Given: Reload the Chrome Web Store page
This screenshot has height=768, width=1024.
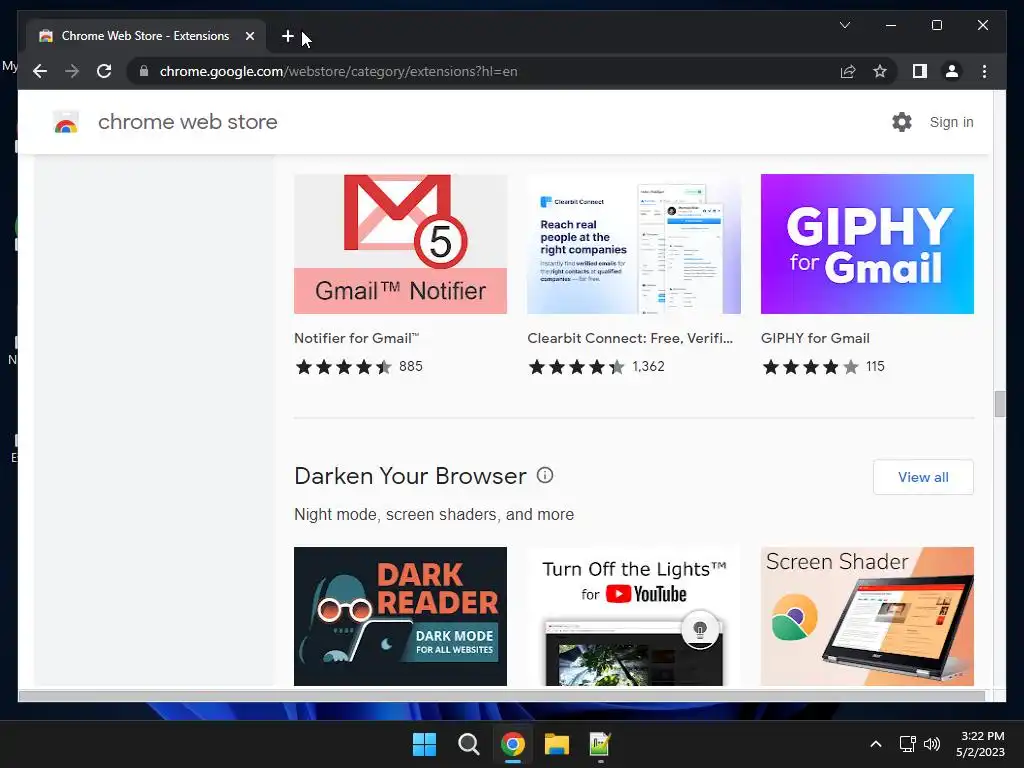Looking at the screenshot, I should pyautogui.click(x=104, y=71).
